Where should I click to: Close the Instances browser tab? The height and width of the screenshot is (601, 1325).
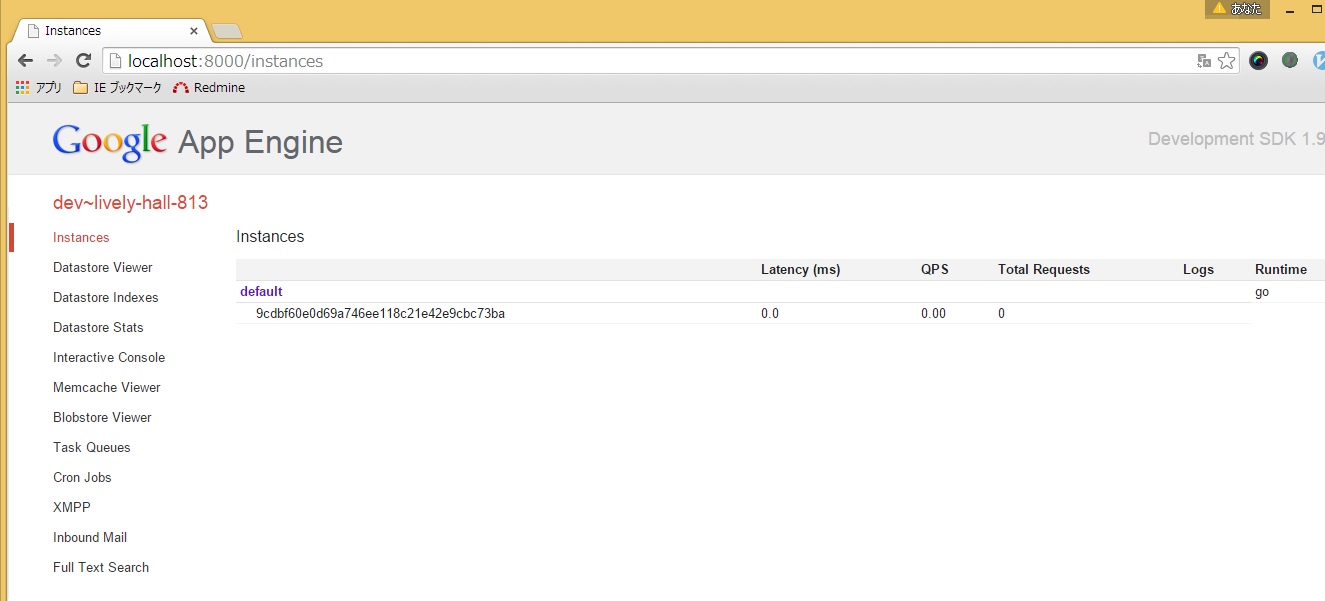tap(194, 31)
